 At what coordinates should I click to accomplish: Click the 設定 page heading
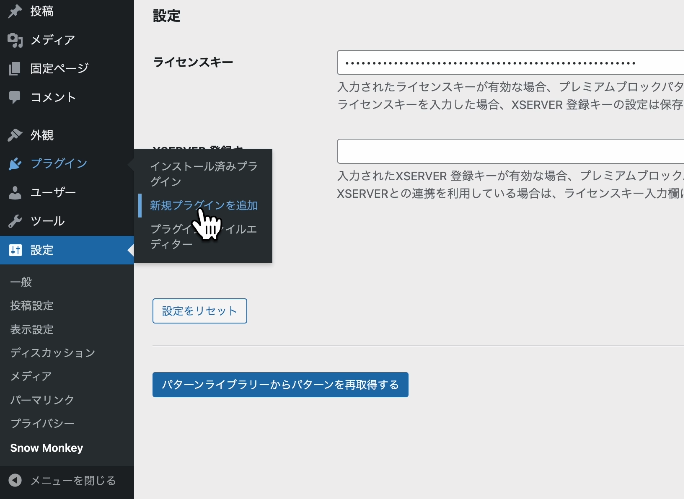pos(167,16)
